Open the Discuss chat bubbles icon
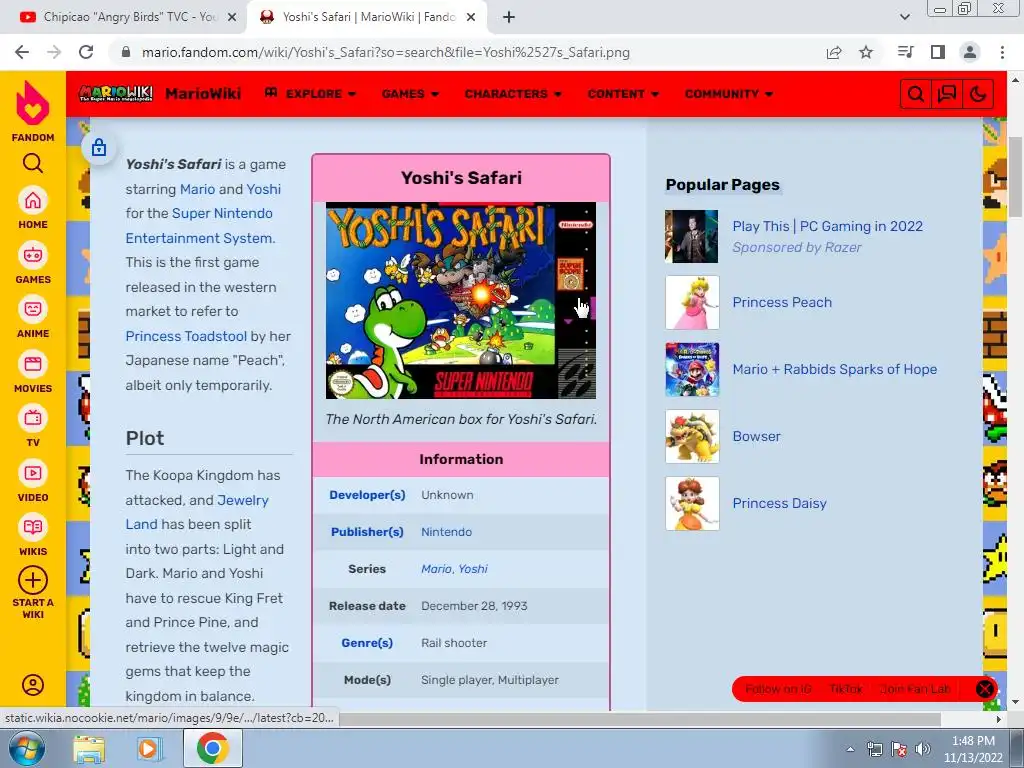Viewport: 1024px width, 768px height. pos(946,94)
